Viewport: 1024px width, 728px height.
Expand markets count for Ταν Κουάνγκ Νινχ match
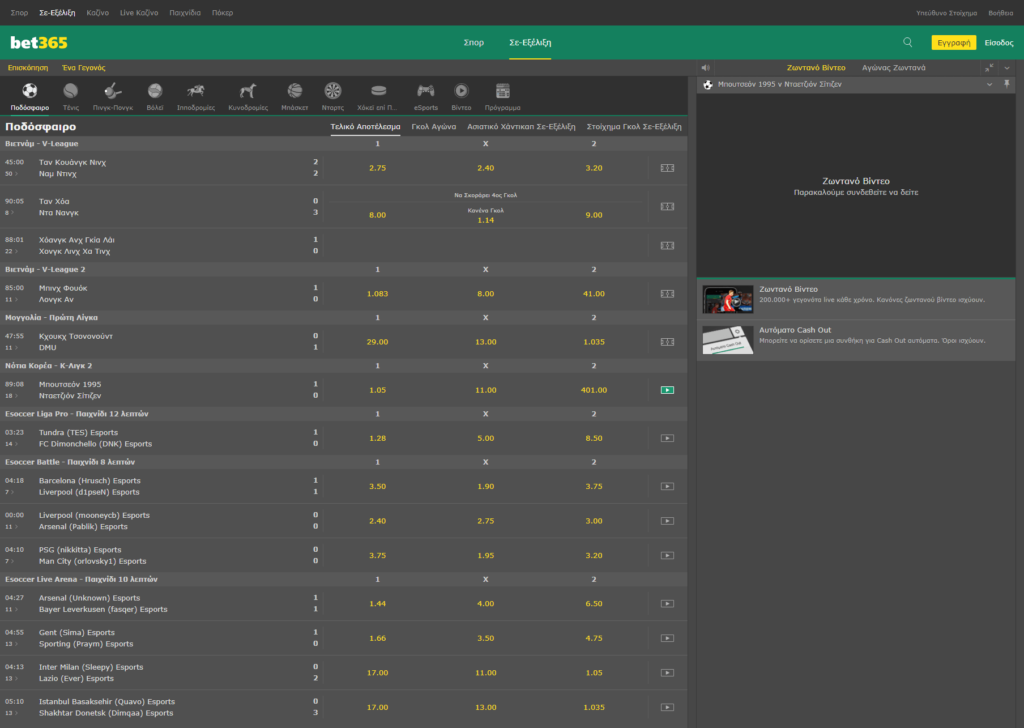(10, 174)
